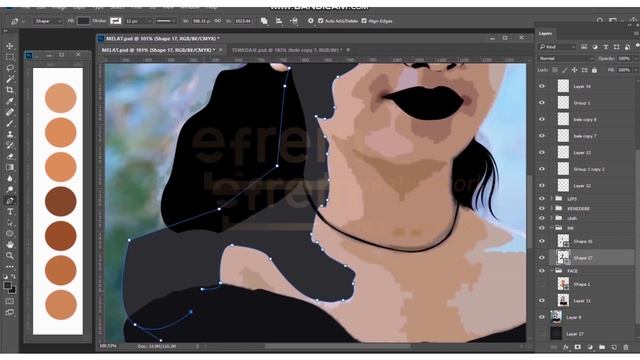Select the Type tool
Viewport: 640px width, 360px height.
(10, 211)
